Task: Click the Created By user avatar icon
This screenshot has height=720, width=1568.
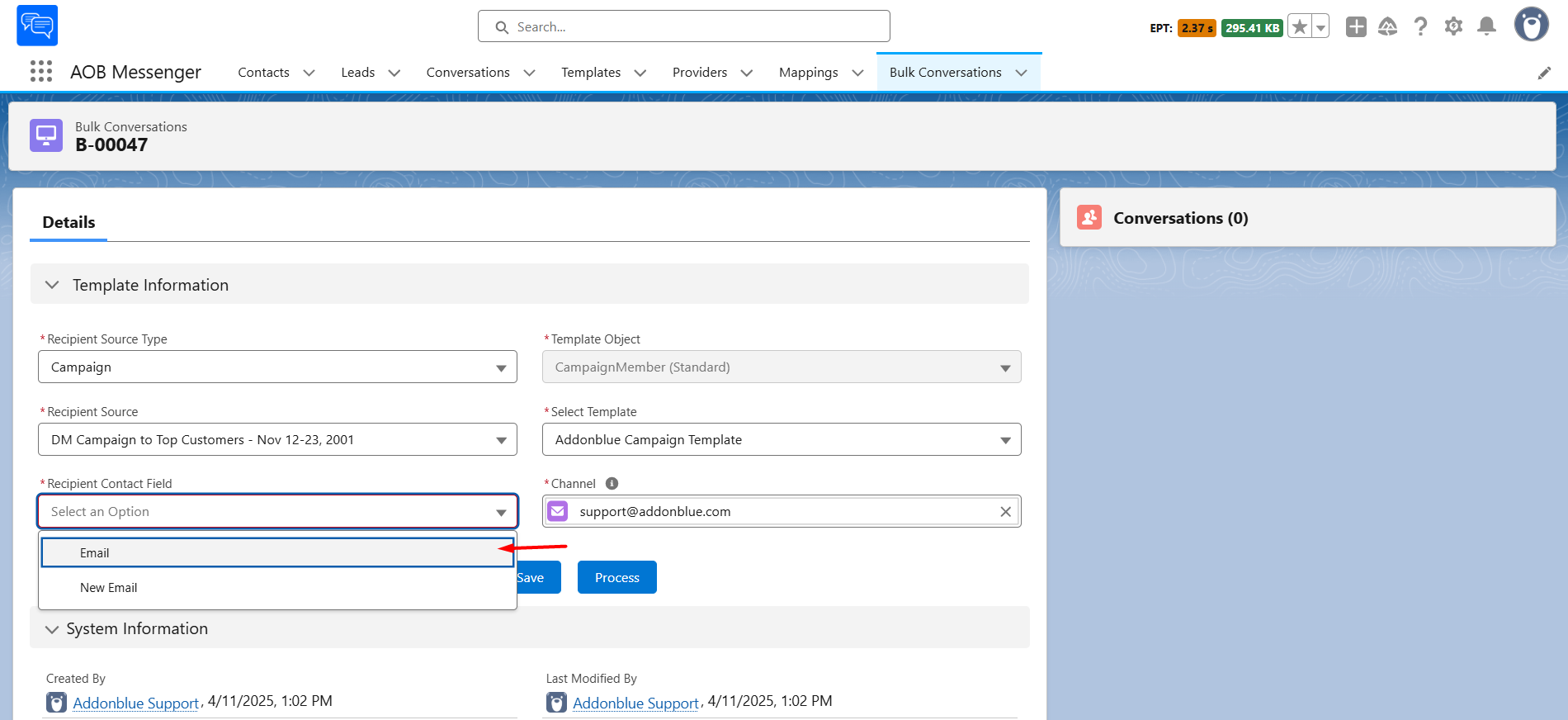Action: pyautogui.click(x=56, y=703)
